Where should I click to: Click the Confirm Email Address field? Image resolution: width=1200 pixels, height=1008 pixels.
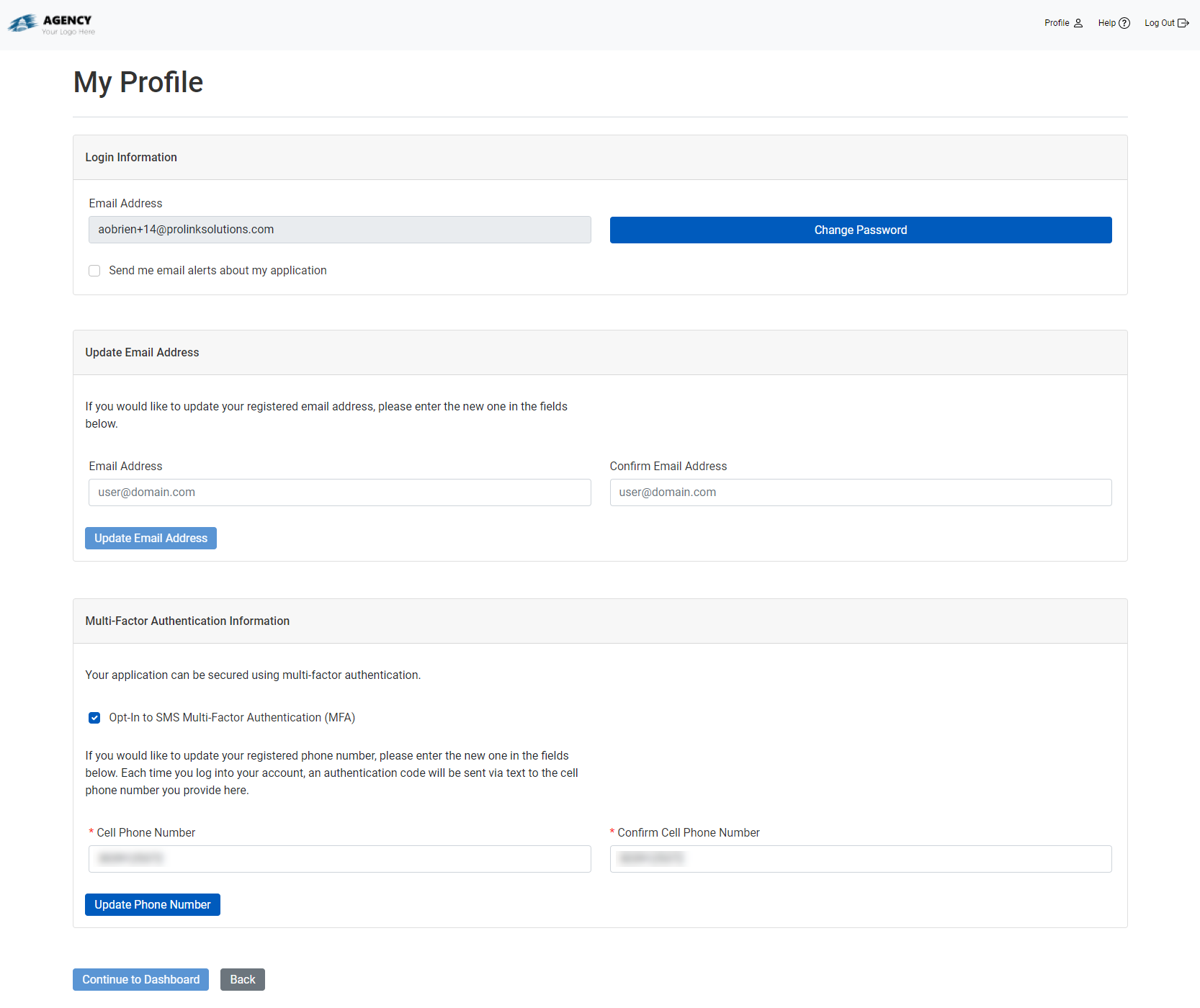(860, 492)
